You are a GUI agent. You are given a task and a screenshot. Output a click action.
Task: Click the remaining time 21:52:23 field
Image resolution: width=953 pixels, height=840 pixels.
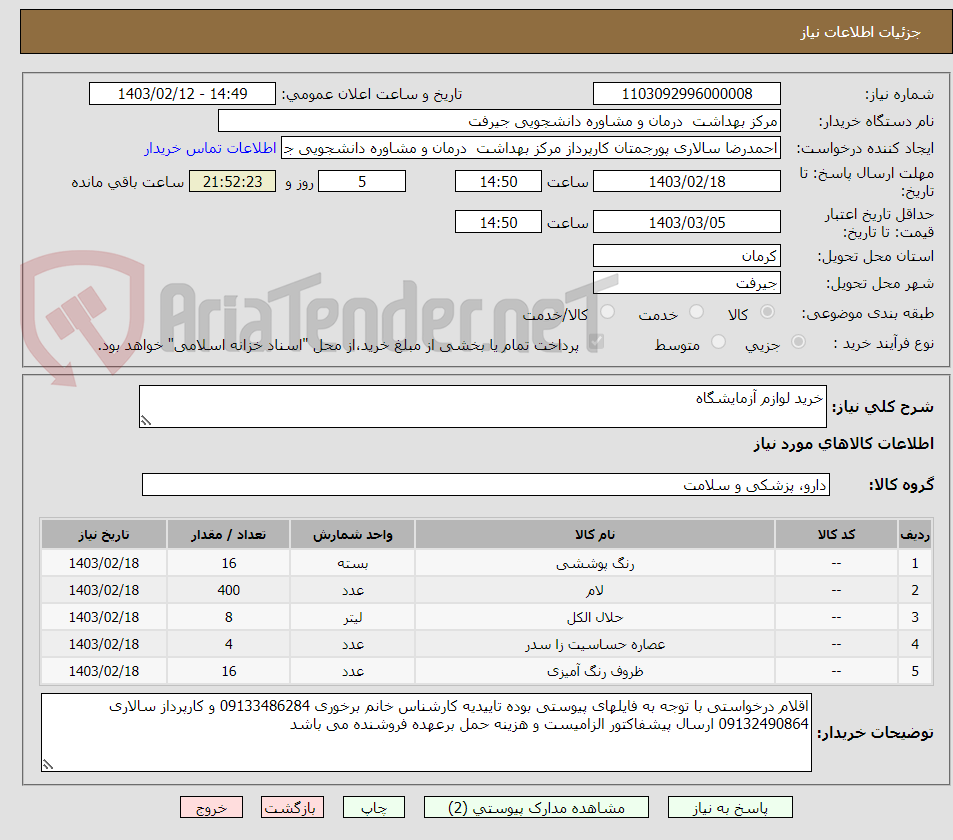(232, 181)
